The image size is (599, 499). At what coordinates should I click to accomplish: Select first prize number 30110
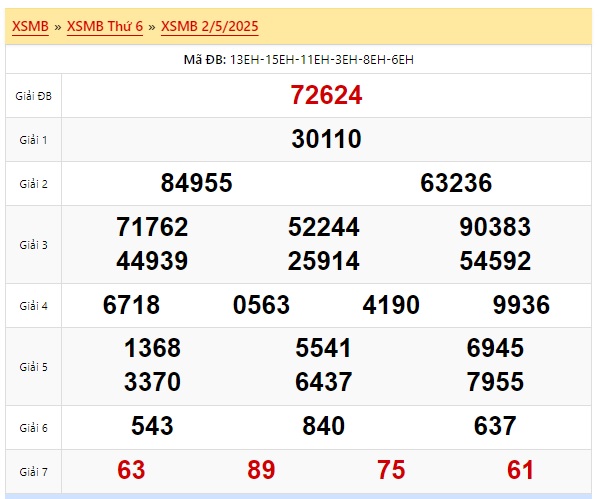[x=326, y=139]
